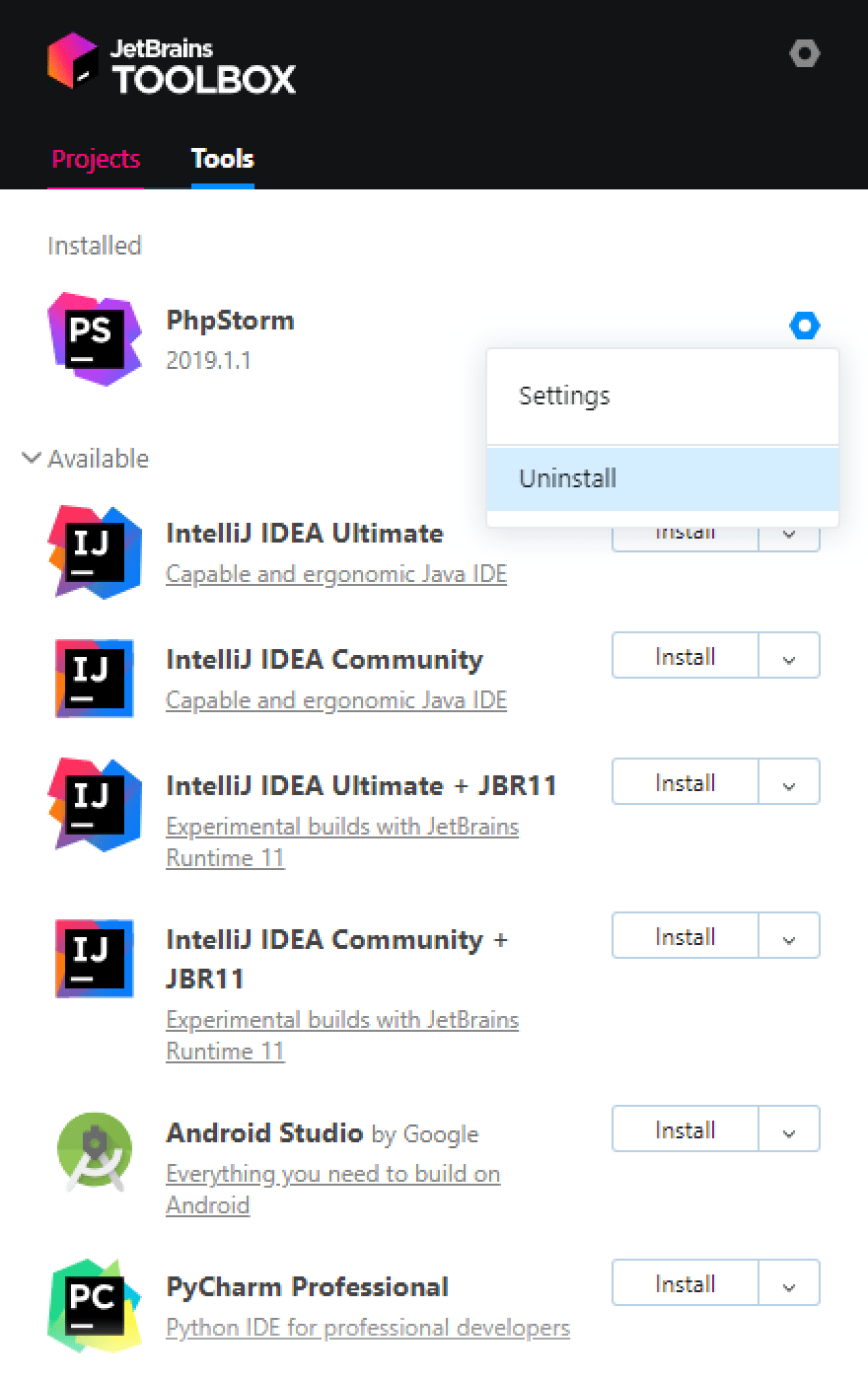Click the JetBrains Toolbox logo
The width and height of the screenshot is (868, 1381).
[x=172, y=64]
